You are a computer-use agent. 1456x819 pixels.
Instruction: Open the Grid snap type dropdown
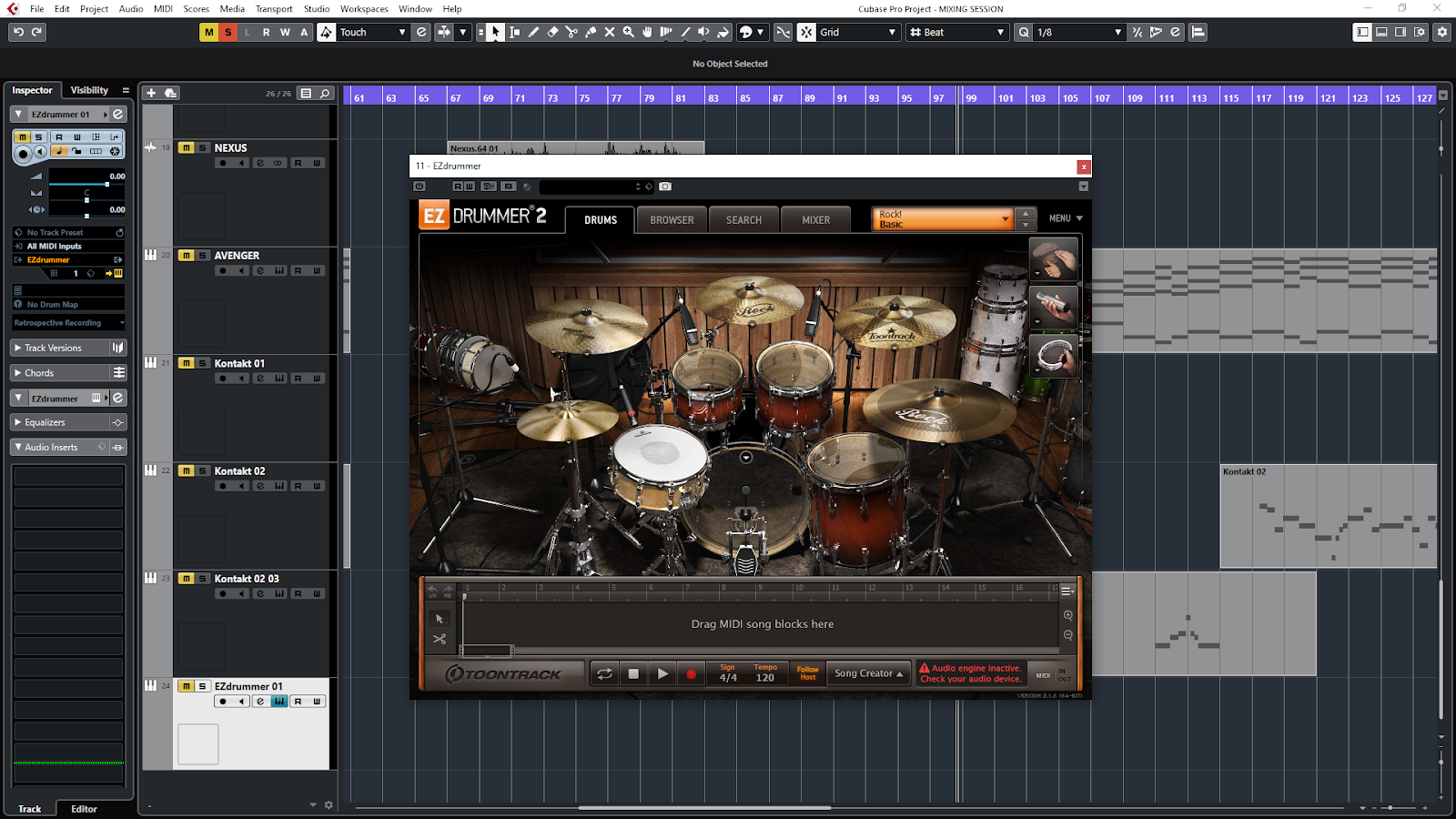click(x=858, y=32)
